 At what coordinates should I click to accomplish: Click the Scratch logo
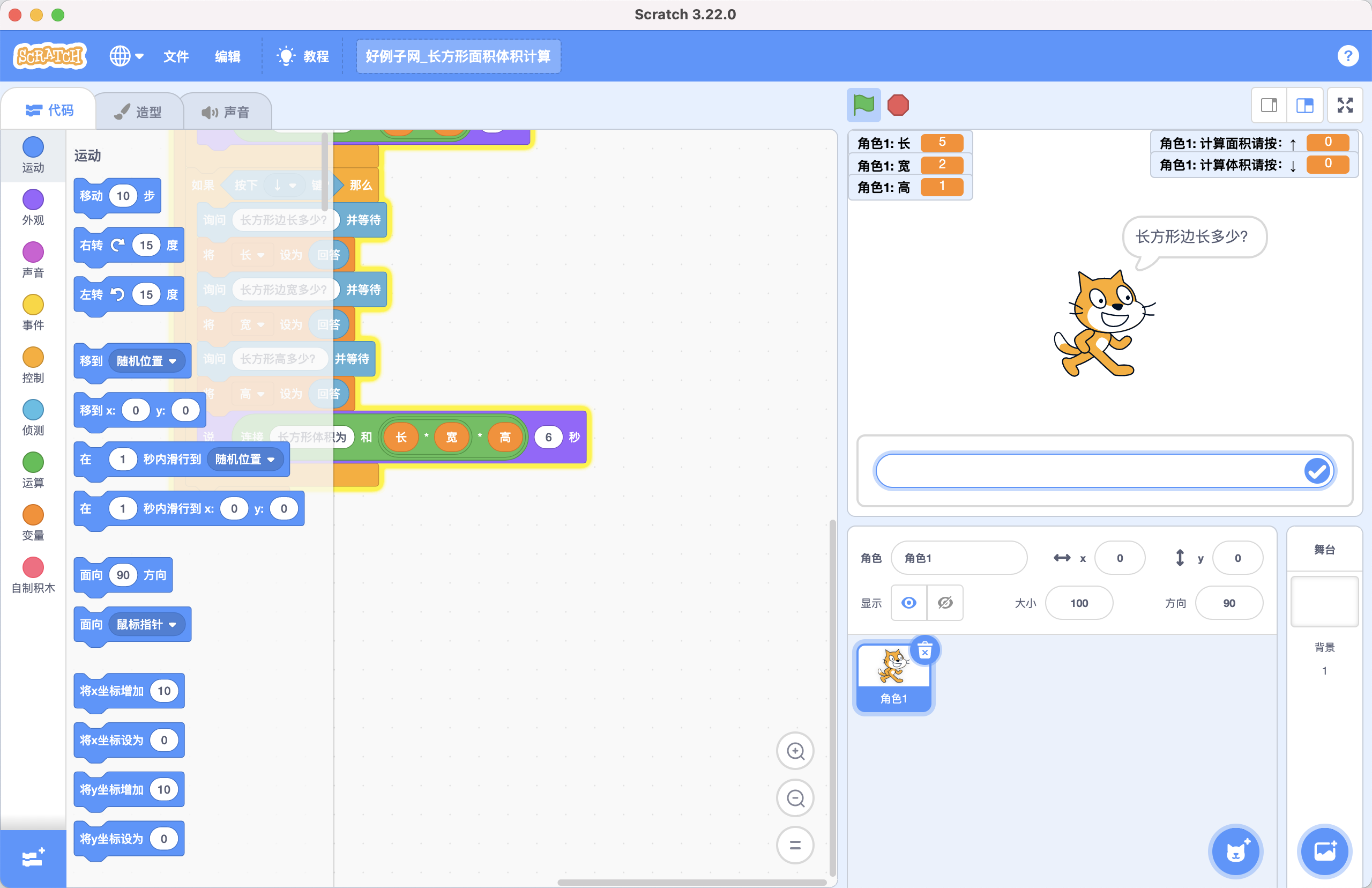(50, 56)
